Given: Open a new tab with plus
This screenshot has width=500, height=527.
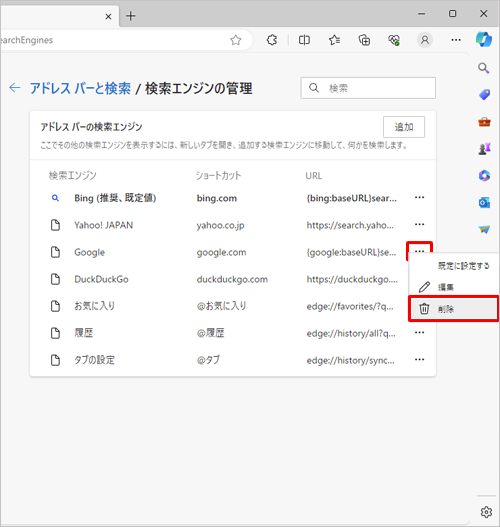Looking at the screenshot, I should [x=131, y=16].
